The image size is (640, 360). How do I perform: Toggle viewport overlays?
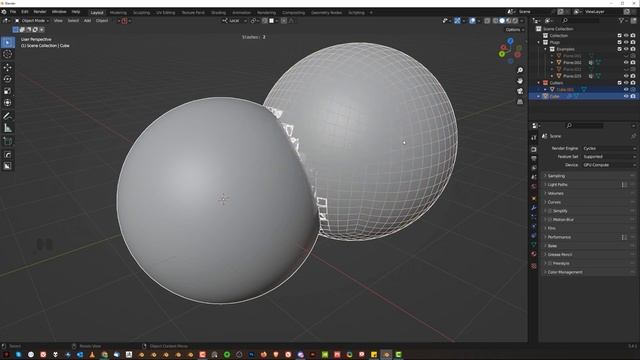(x=472, y=21)
